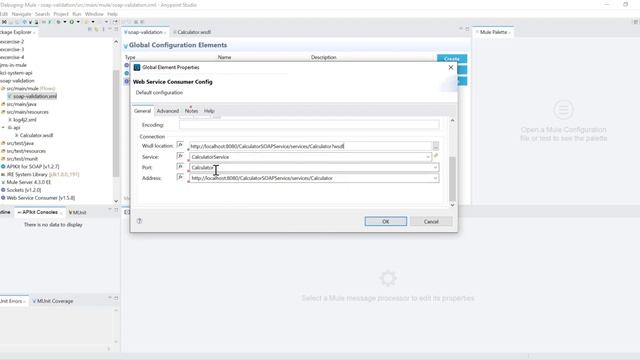640x360 pixels.
Task: Toggle expression mode for Service field
Action: pos(180,156)
